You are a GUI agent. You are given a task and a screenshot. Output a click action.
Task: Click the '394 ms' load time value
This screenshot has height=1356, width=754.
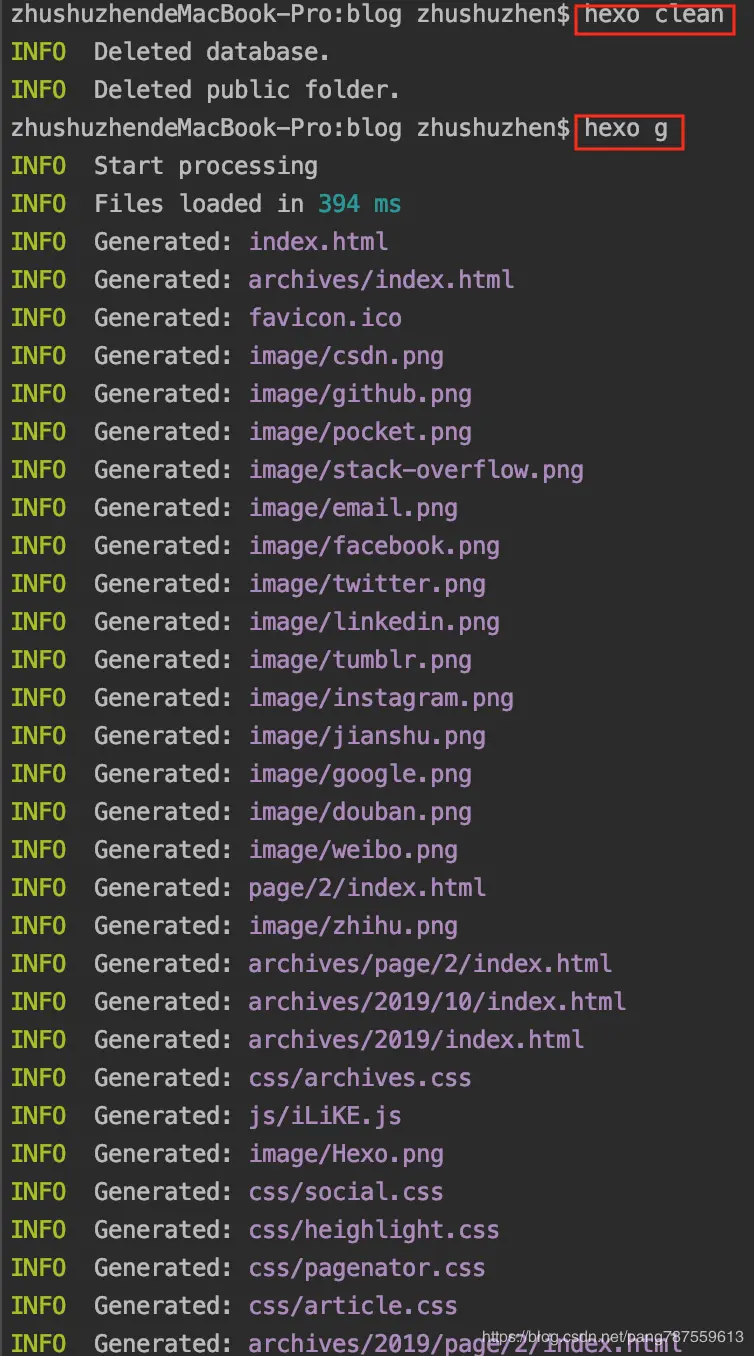pyautogui.click(x=359, y=204)
